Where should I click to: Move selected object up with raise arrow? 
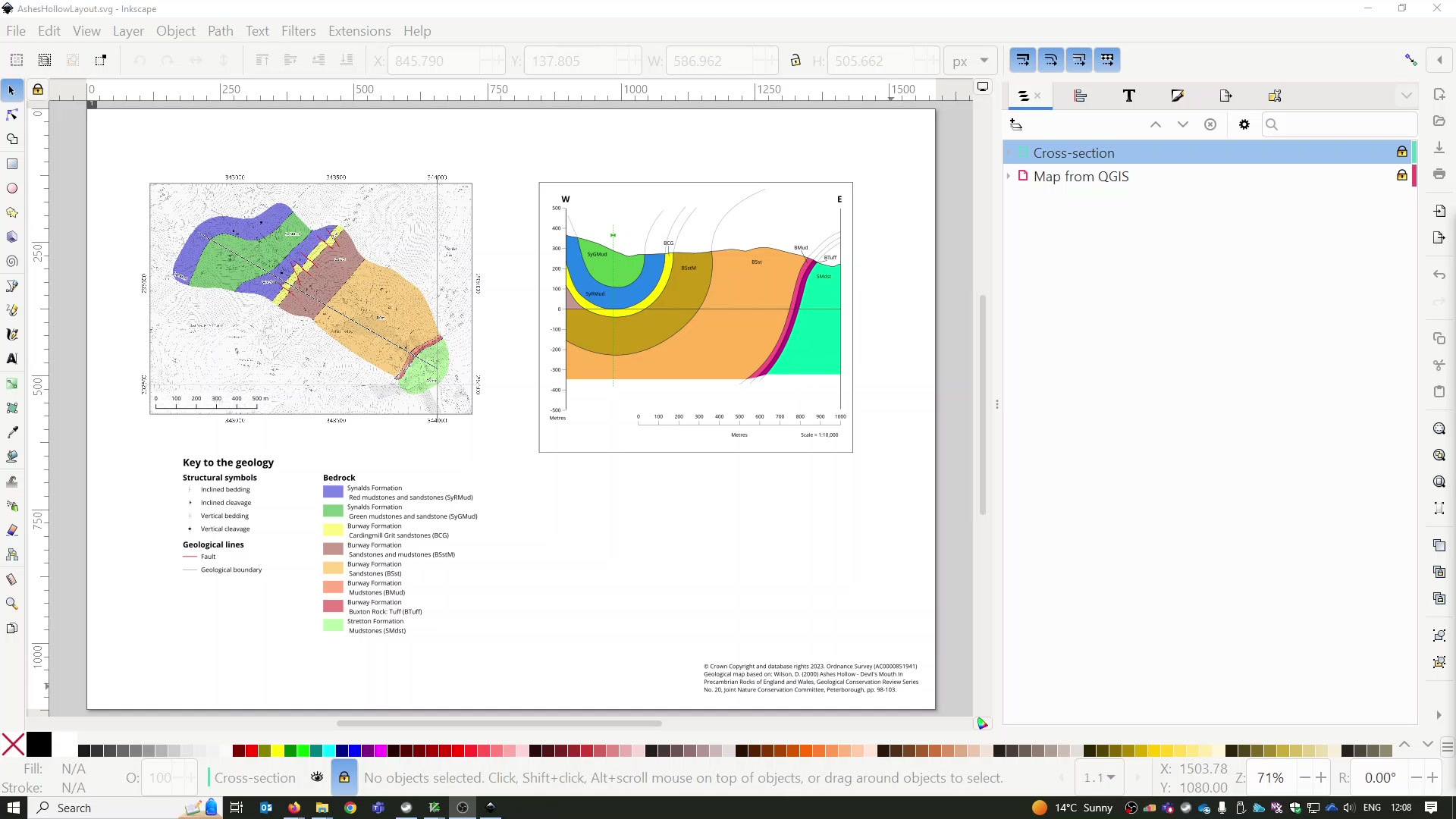[x=1156, y=124]
